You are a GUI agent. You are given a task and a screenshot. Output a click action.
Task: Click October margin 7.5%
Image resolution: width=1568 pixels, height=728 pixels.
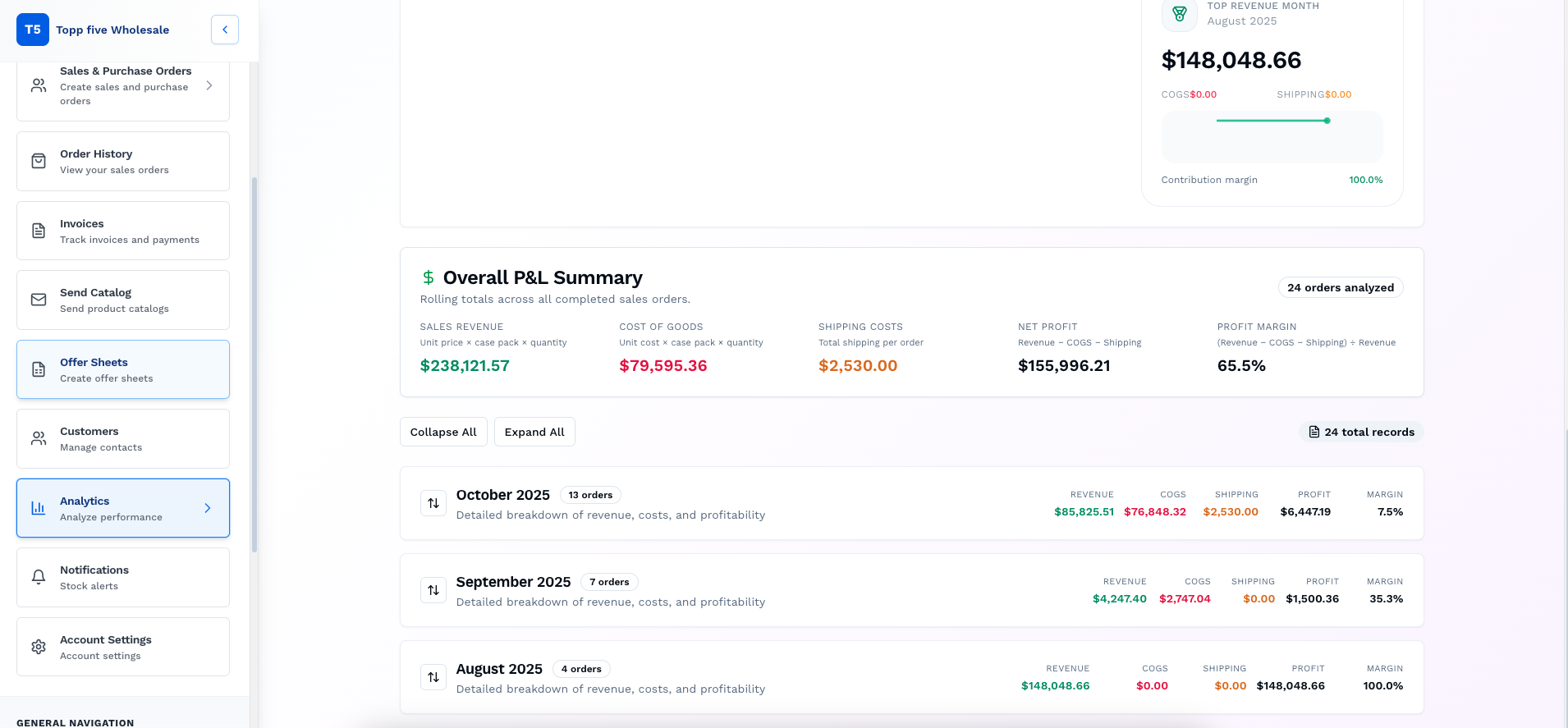(x=1390, y=511)
